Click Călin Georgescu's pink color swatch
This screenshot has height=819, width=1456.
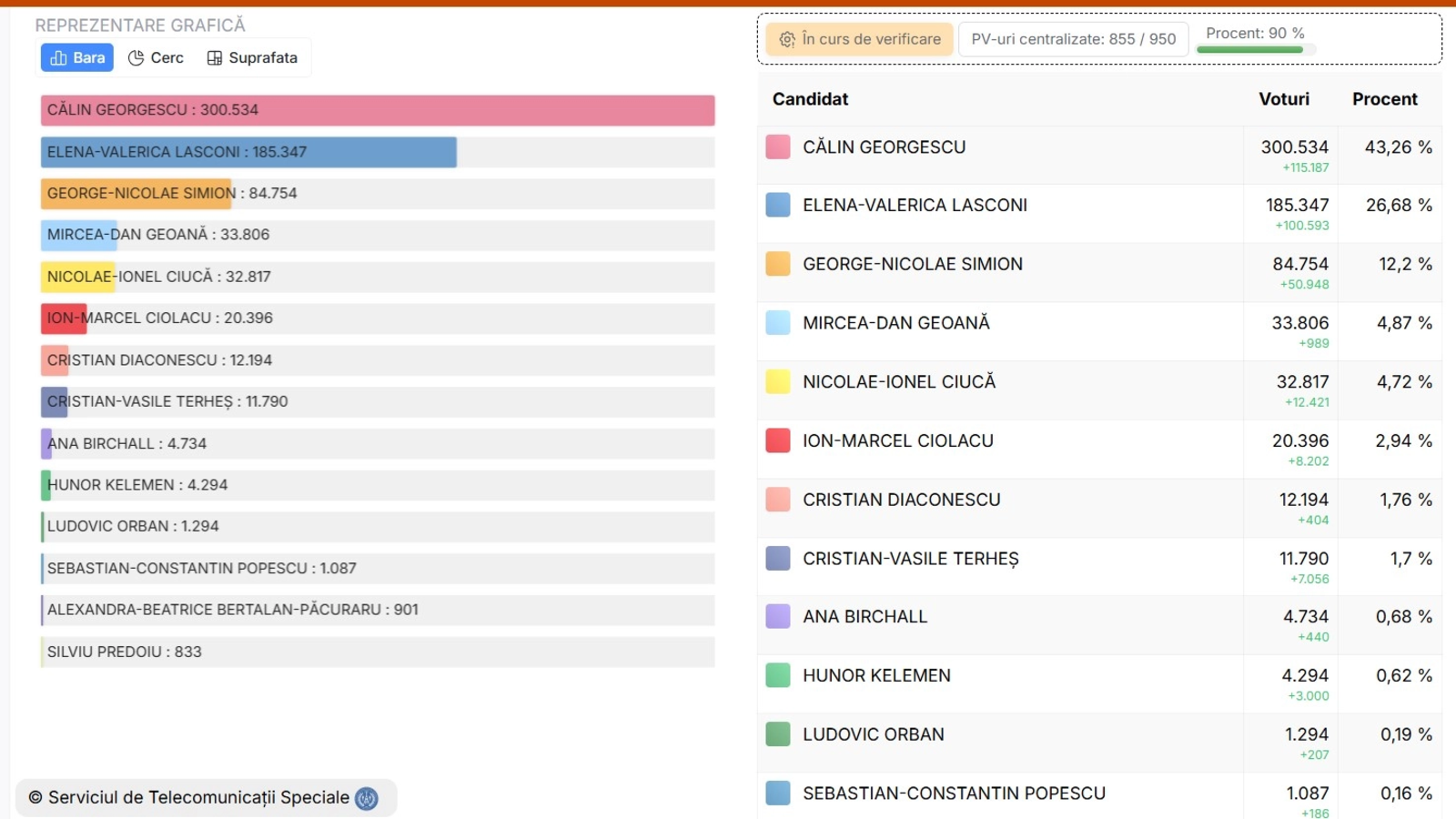coord(778,147)
